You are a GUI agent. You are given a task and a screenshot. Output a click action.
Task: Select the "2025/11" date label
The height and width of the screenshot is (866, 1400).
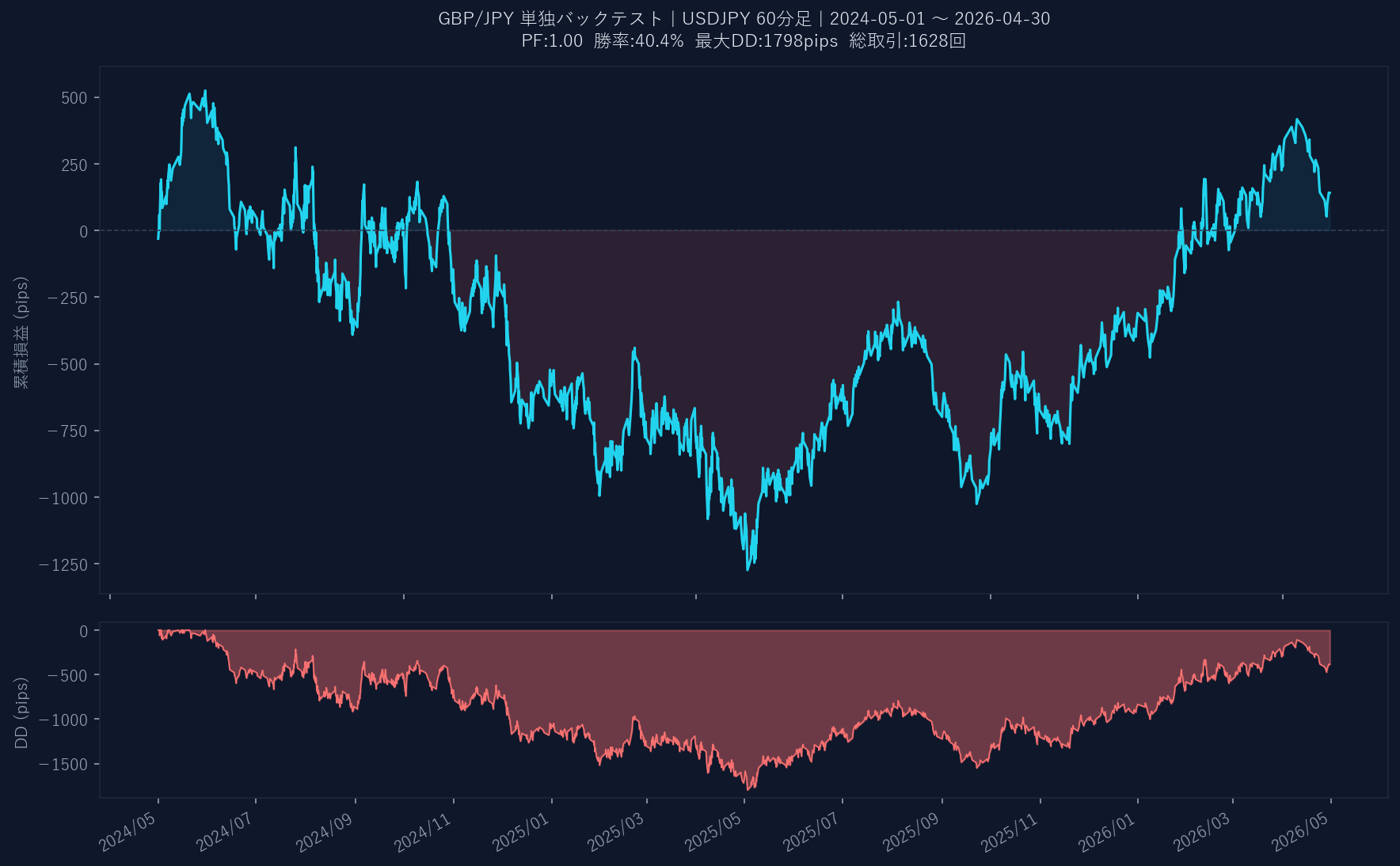click(x=1011, y=831)
